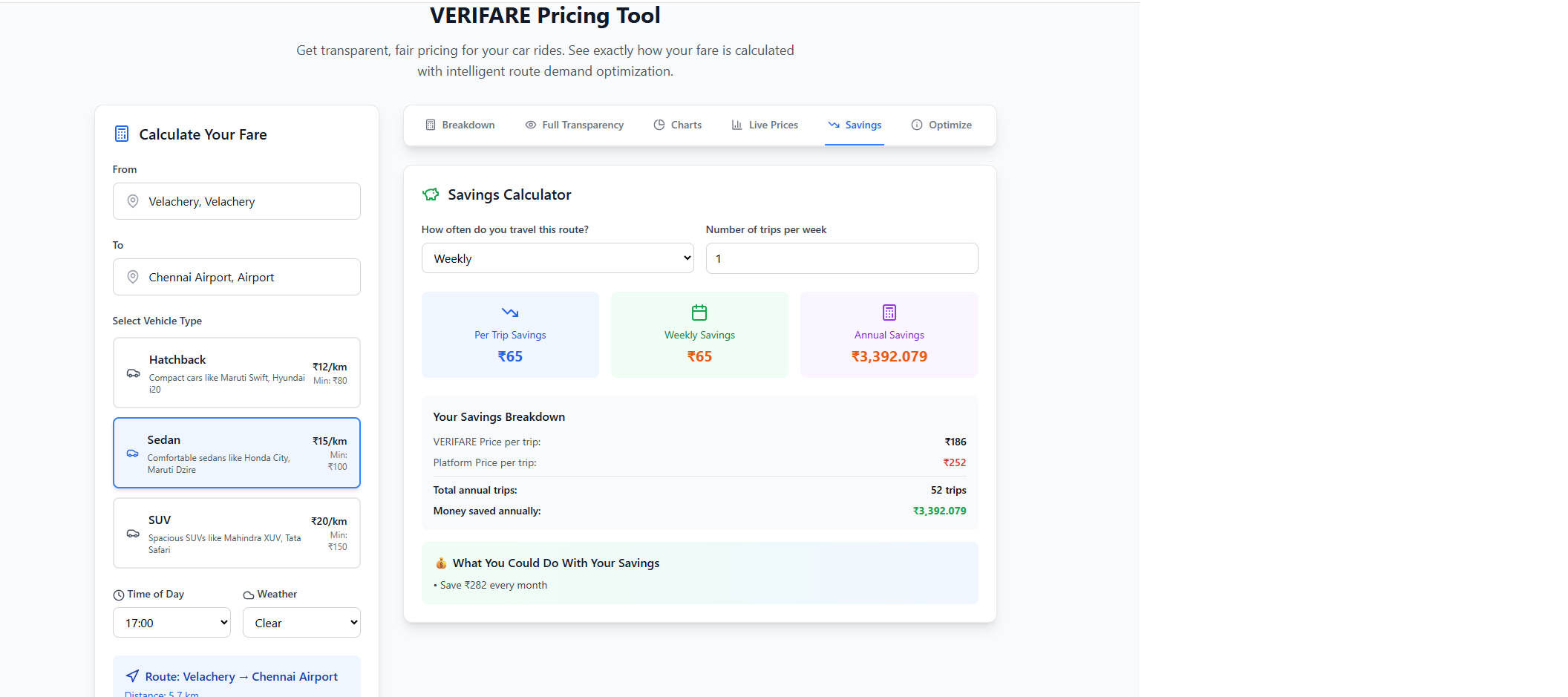The image size is (1568, 697).
Task: Click the Charts tab
Action: tap(677, 125)
